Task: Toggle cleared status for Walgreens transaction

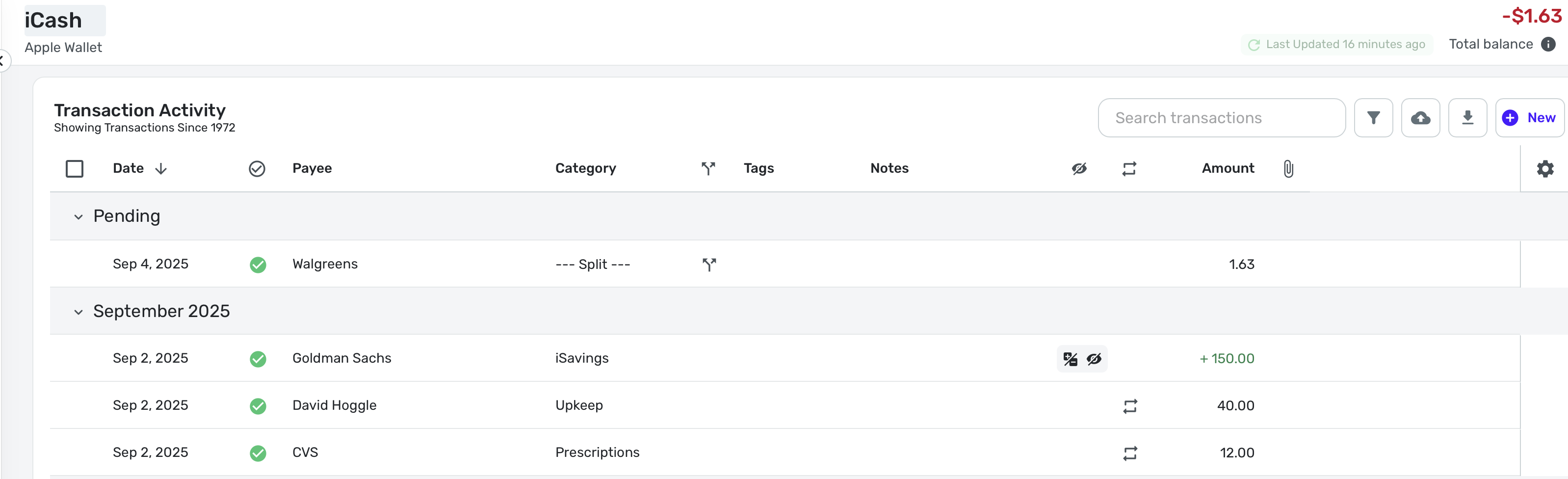Action: [x=258, y=264]
